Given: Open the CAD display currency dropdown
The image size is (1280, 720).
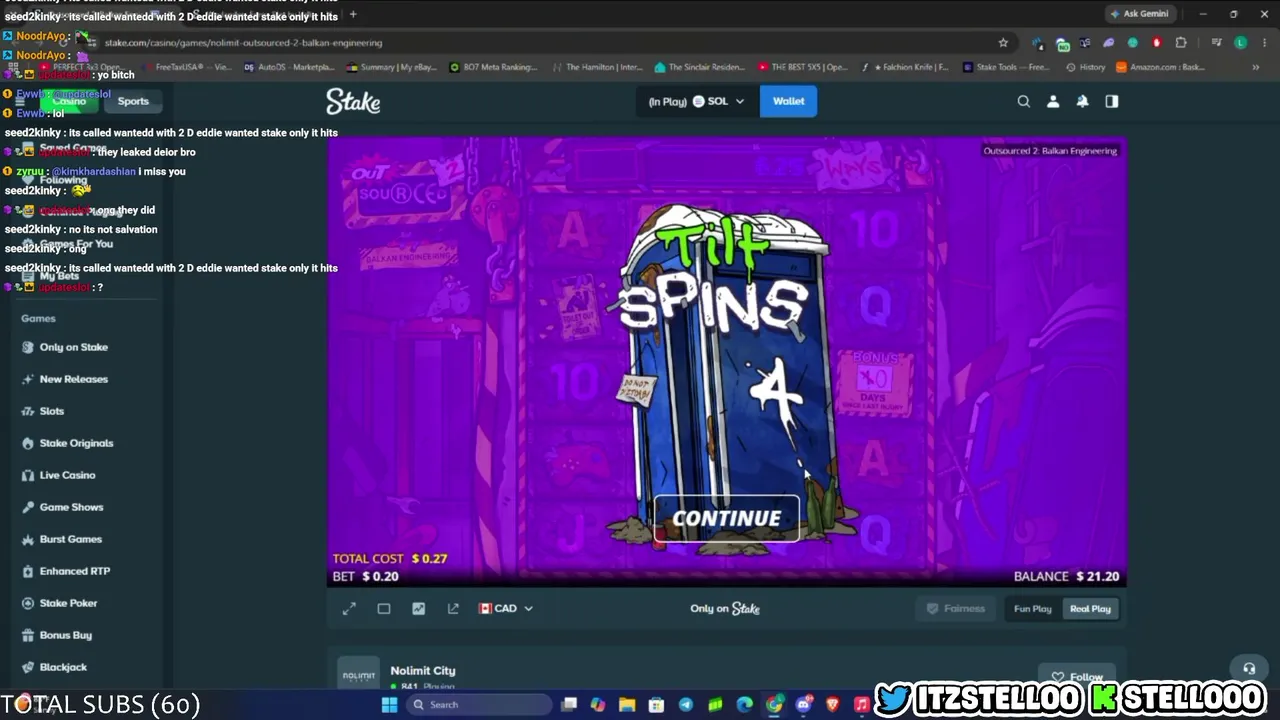Looking at the screenshot, I should (506, 608).
